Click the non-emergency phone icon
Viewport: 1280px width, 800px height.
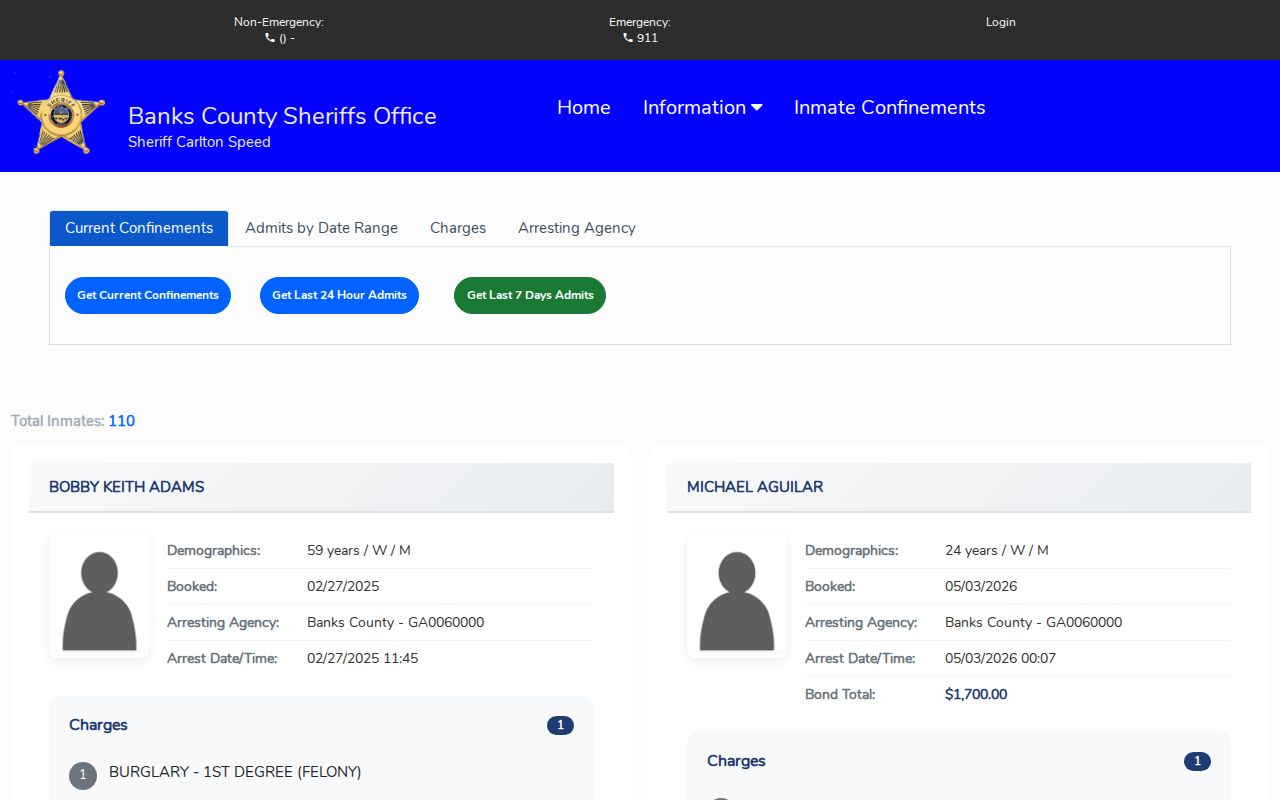(x=270, y=38)
